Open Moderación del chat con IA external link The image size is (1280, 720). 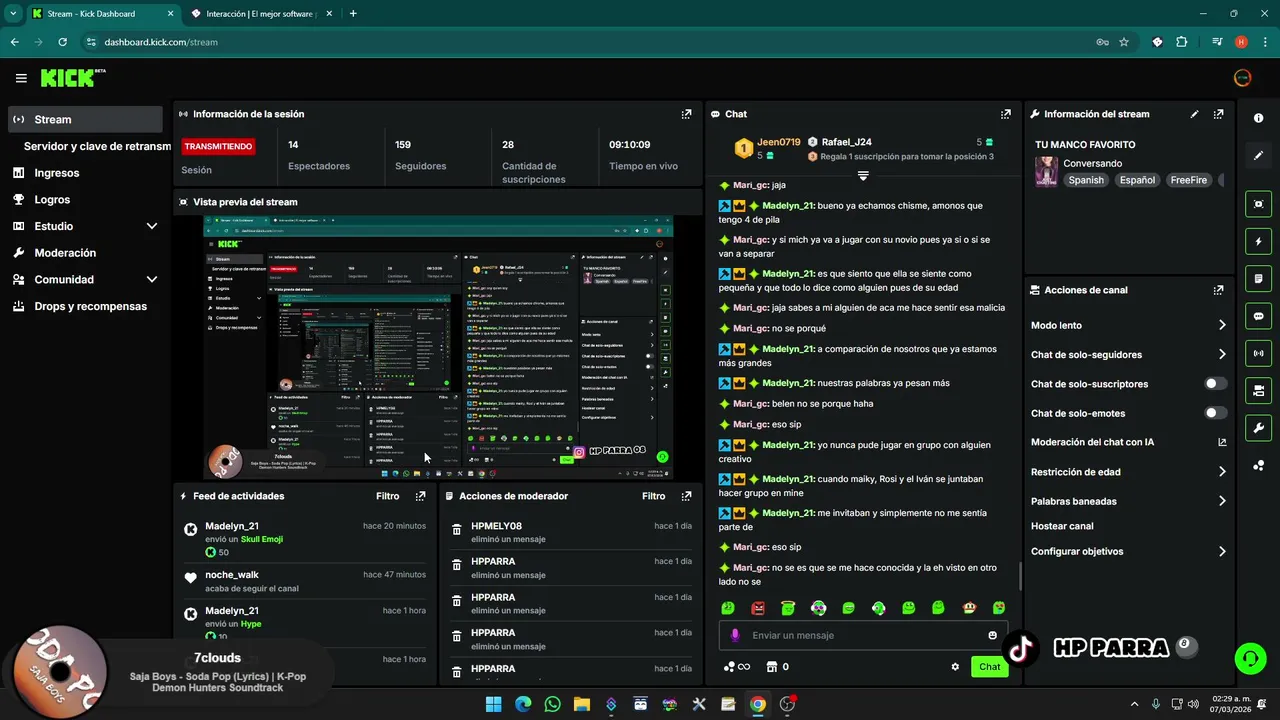1222,442
